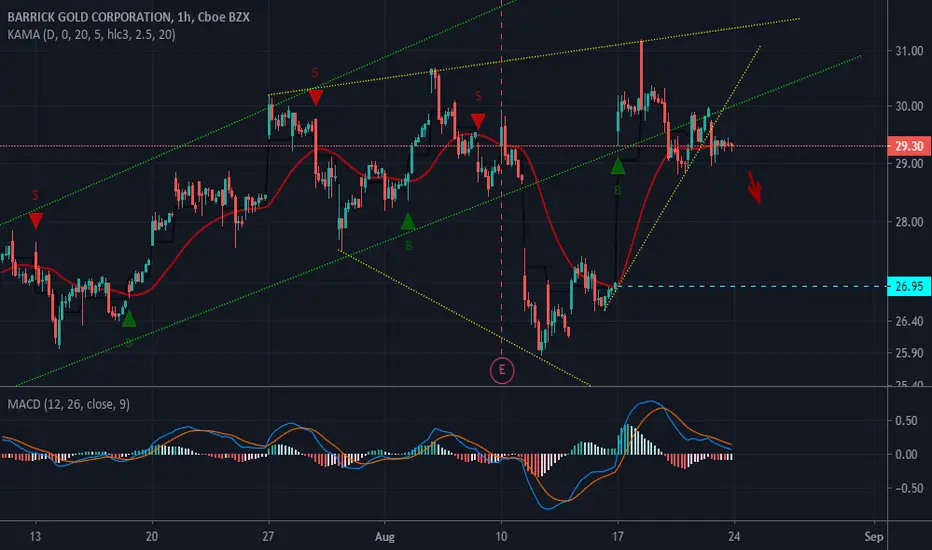Select the green buy triangle at August 17
Viewport: 932px width, 550px height.
pyautogui.click(x=618, y=166)
